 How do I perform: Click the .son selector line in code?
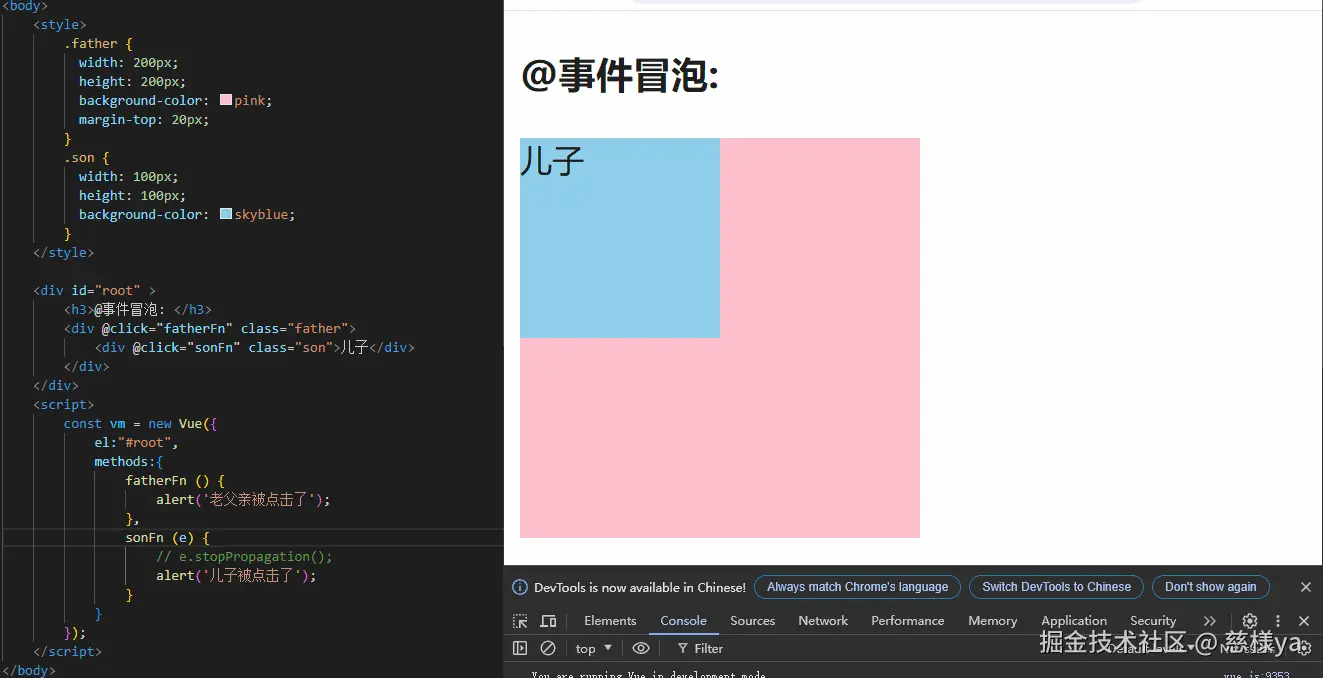pos(86,157)
